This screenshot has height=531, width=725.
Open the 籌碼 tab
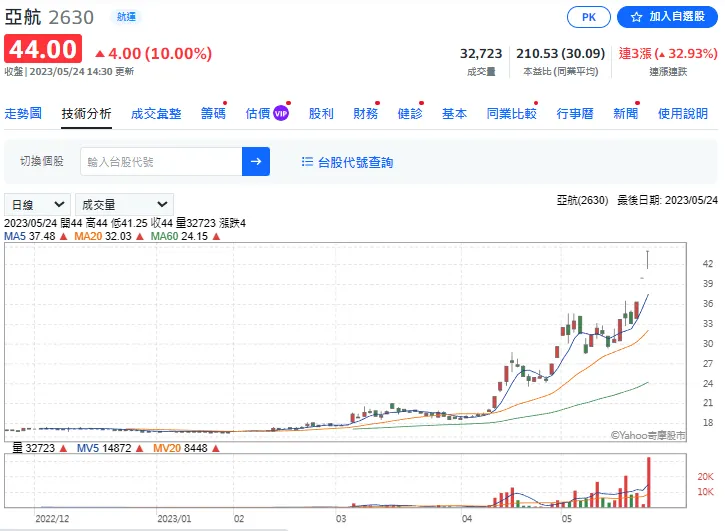click(x=213, y=113)
